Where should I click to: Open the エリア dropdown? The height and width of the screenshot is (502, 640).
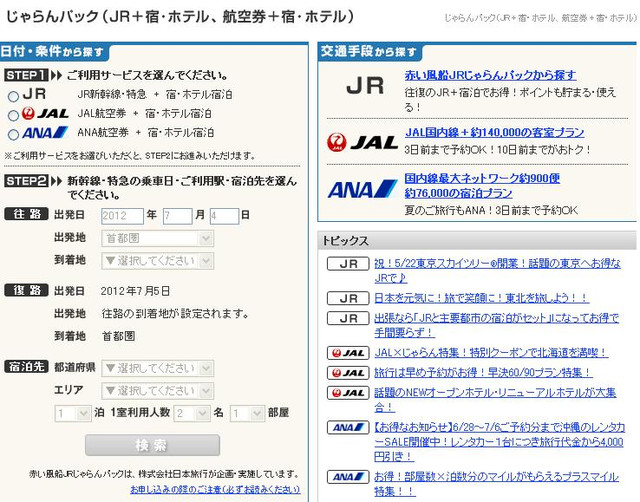pos(158,391)
